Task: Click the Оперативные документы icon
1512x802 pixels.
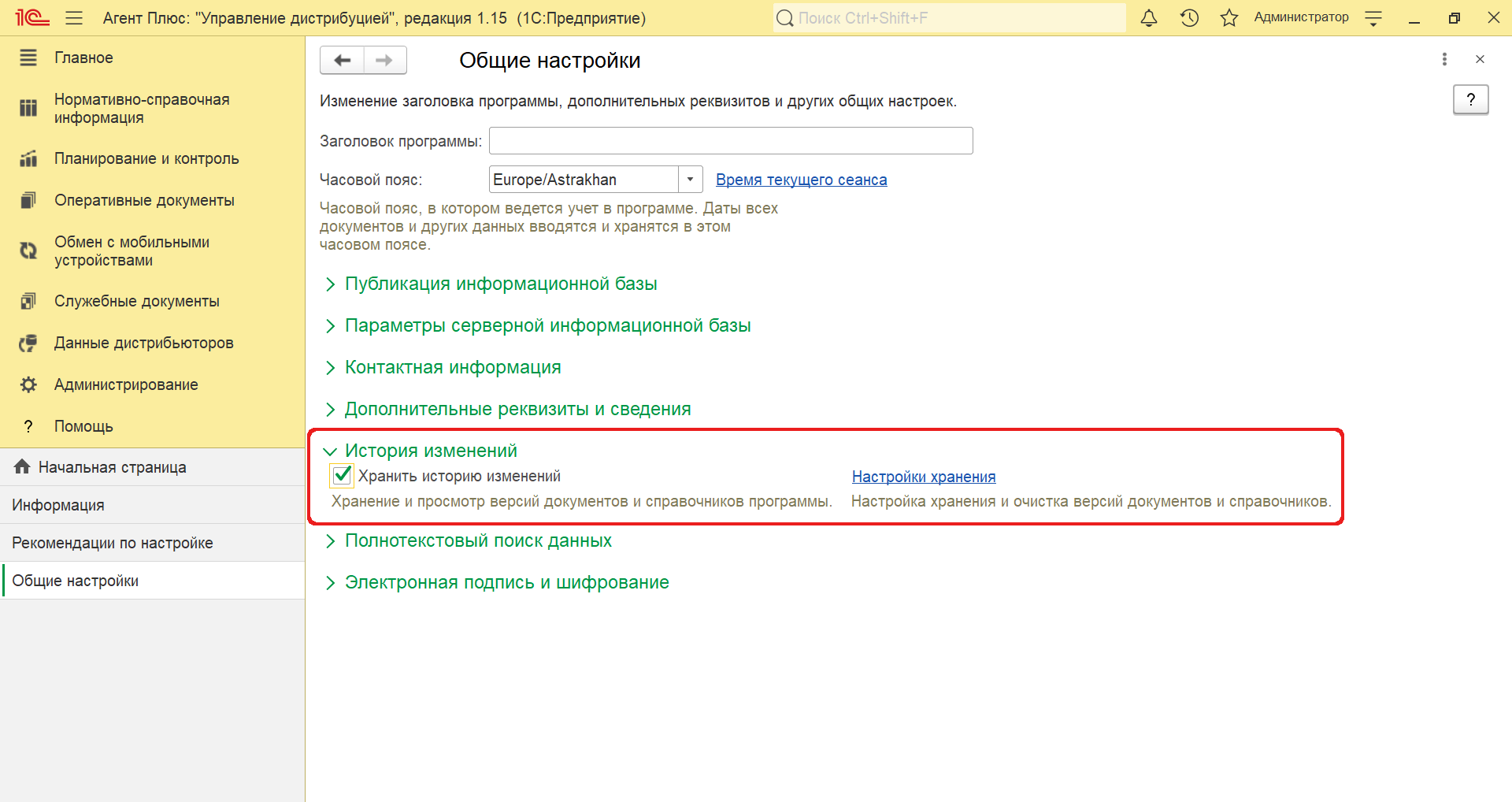Action: (x=28, y=200)
